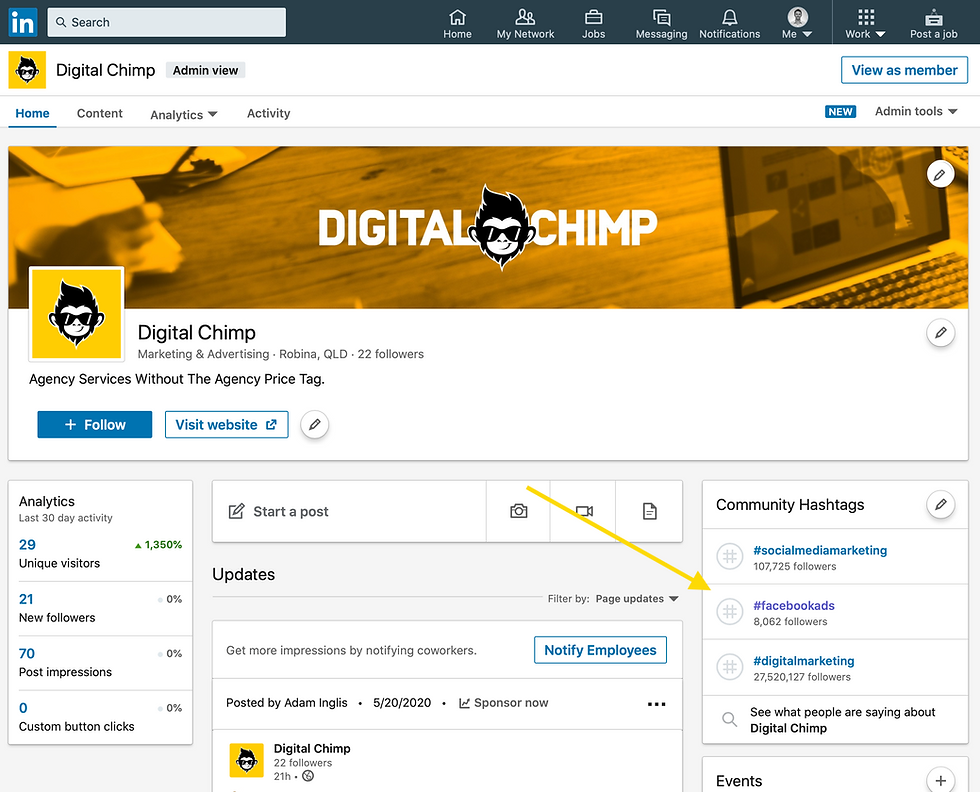The height and width of the screenshot is (792, 980).
Task: Add a document using page icon
Action: 649,511
